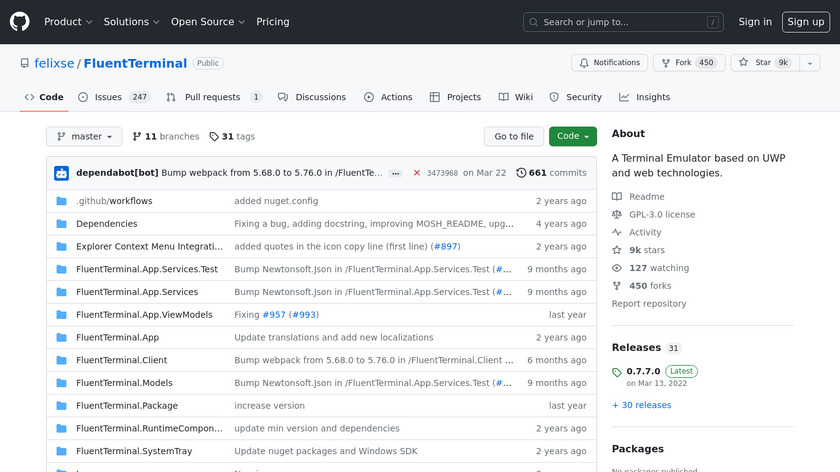This screenshot has height=472, width=840.
Task: Click the Notifications button
Action: 609,63
